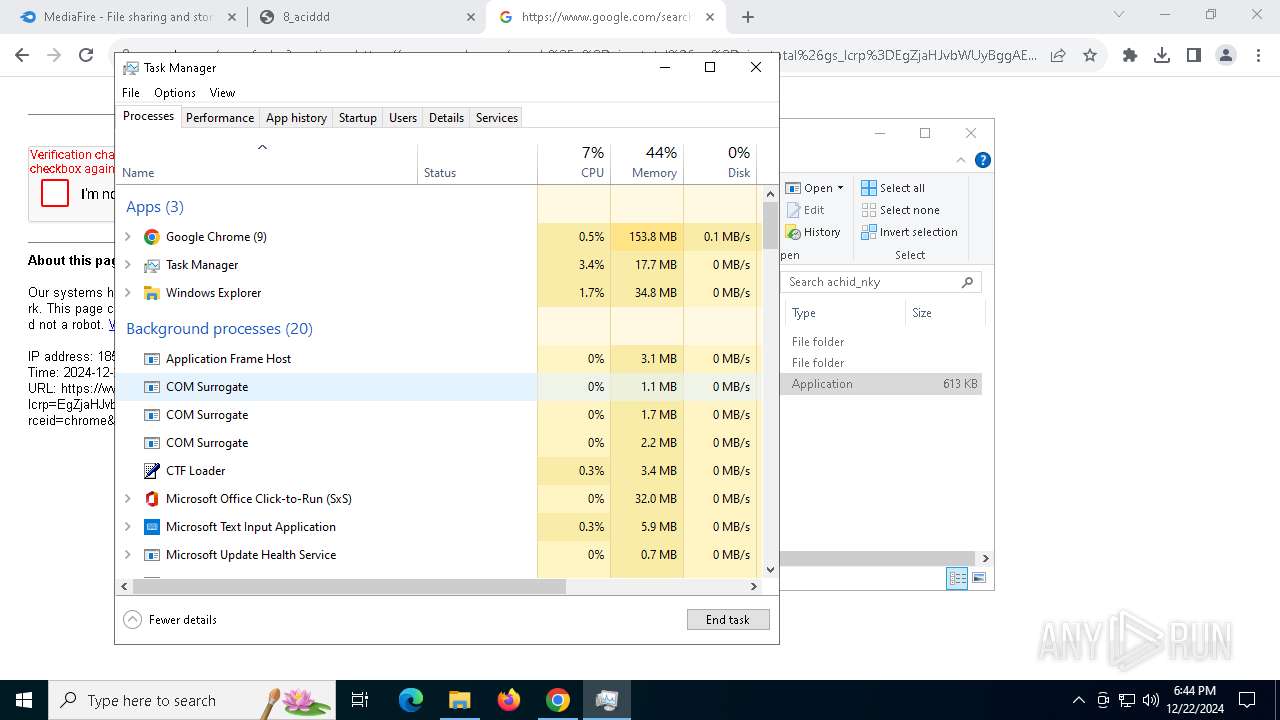Click the Microsoft Text Input Application icon
This screenshot has height=720, width=1280.
pyautogui.click(x=152, y=527)
